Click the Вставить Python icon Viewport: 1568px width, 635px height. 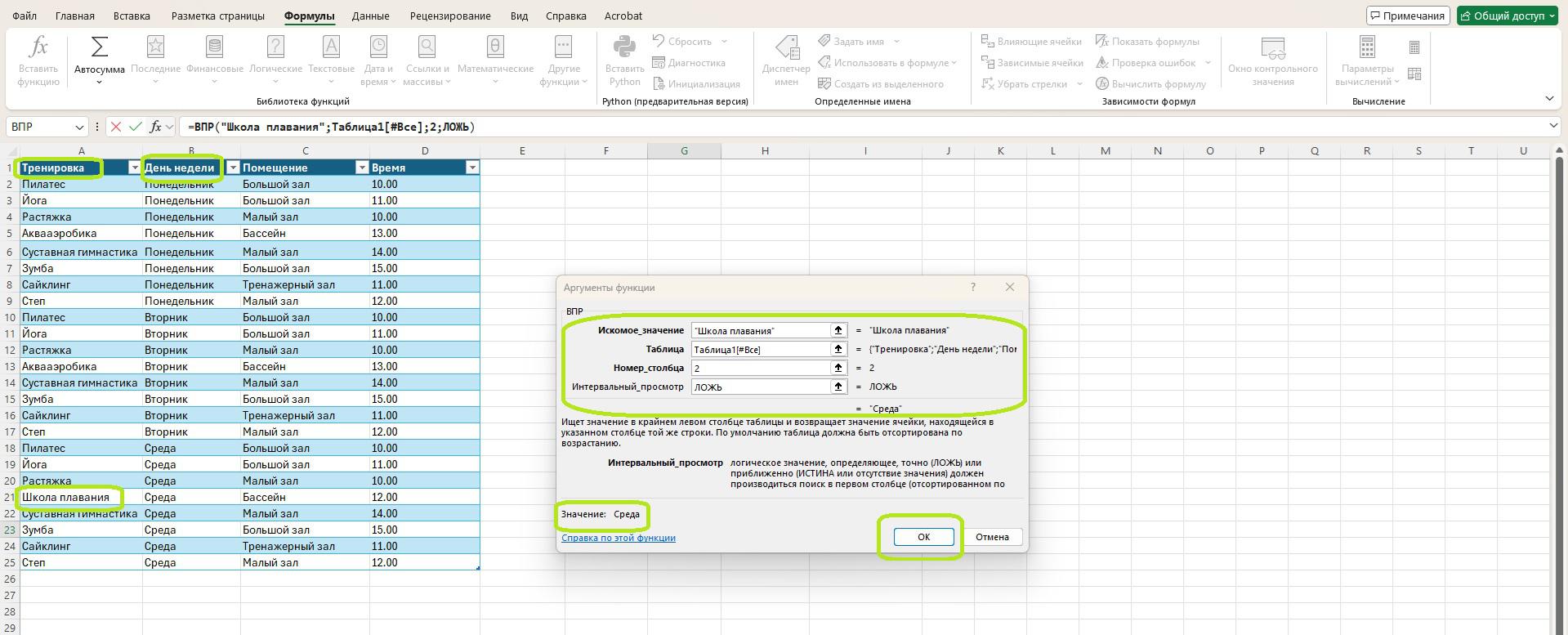[624, 47]
